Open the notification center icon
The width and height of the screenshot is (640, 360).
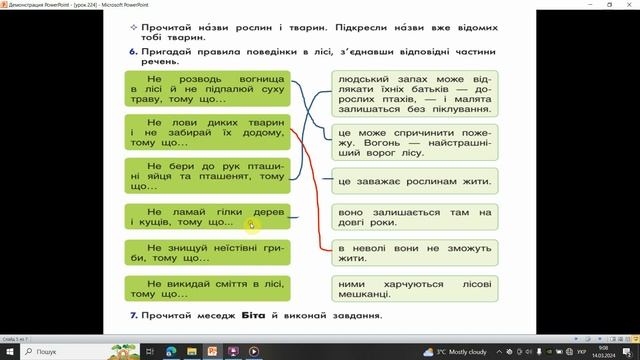627,352
